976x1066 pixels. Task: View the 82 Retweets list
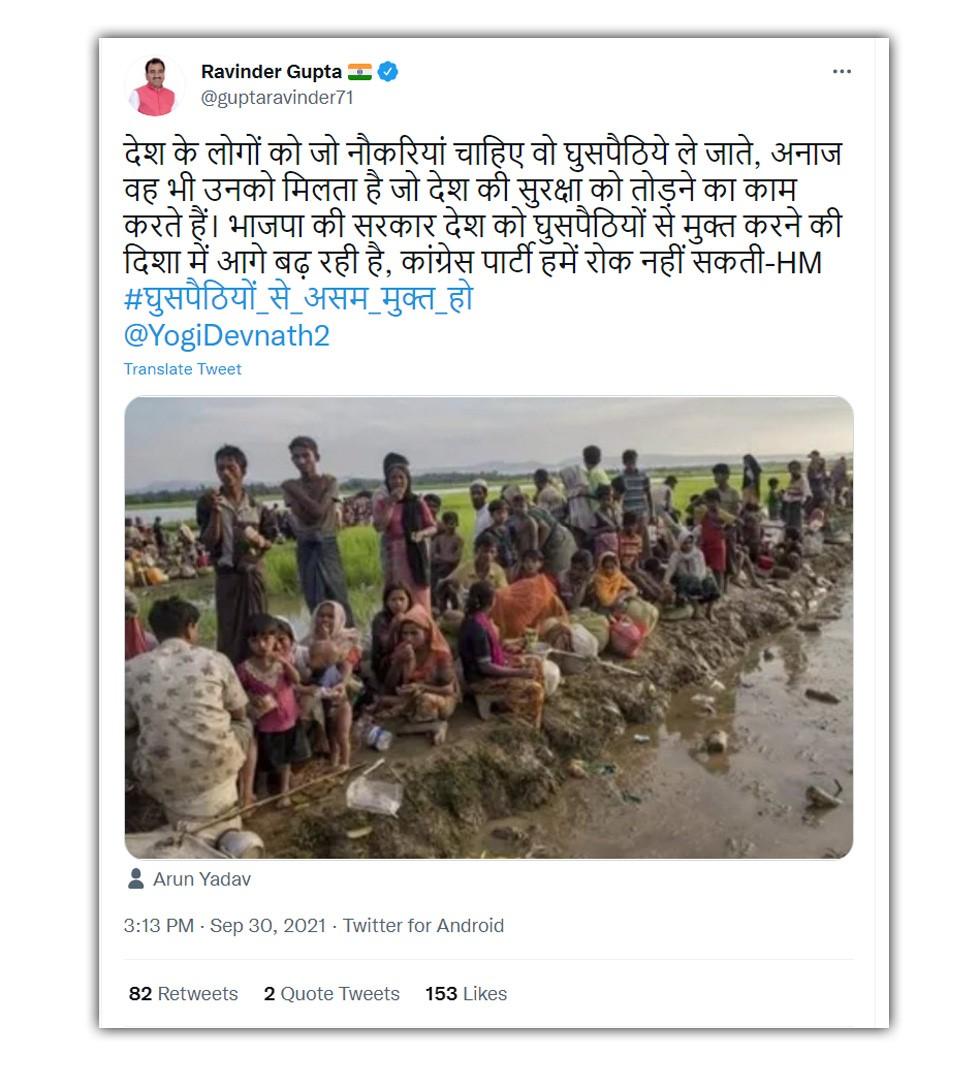coord(183,994)
